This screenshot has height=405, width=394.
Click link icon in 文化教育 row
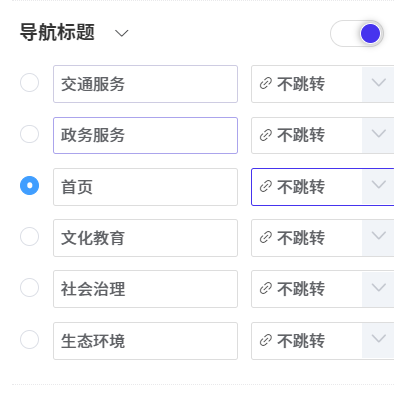coord(266,238)
